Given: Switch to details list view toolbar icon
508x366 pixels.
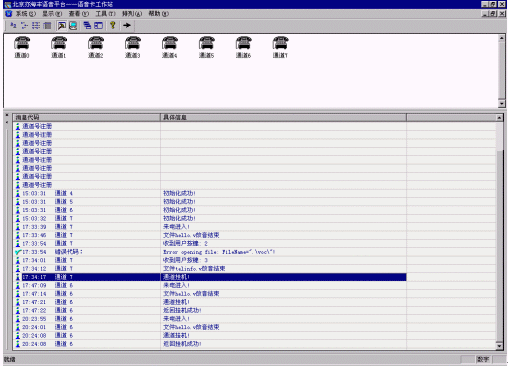Looking at the screenshot, I should pos(48,25).
